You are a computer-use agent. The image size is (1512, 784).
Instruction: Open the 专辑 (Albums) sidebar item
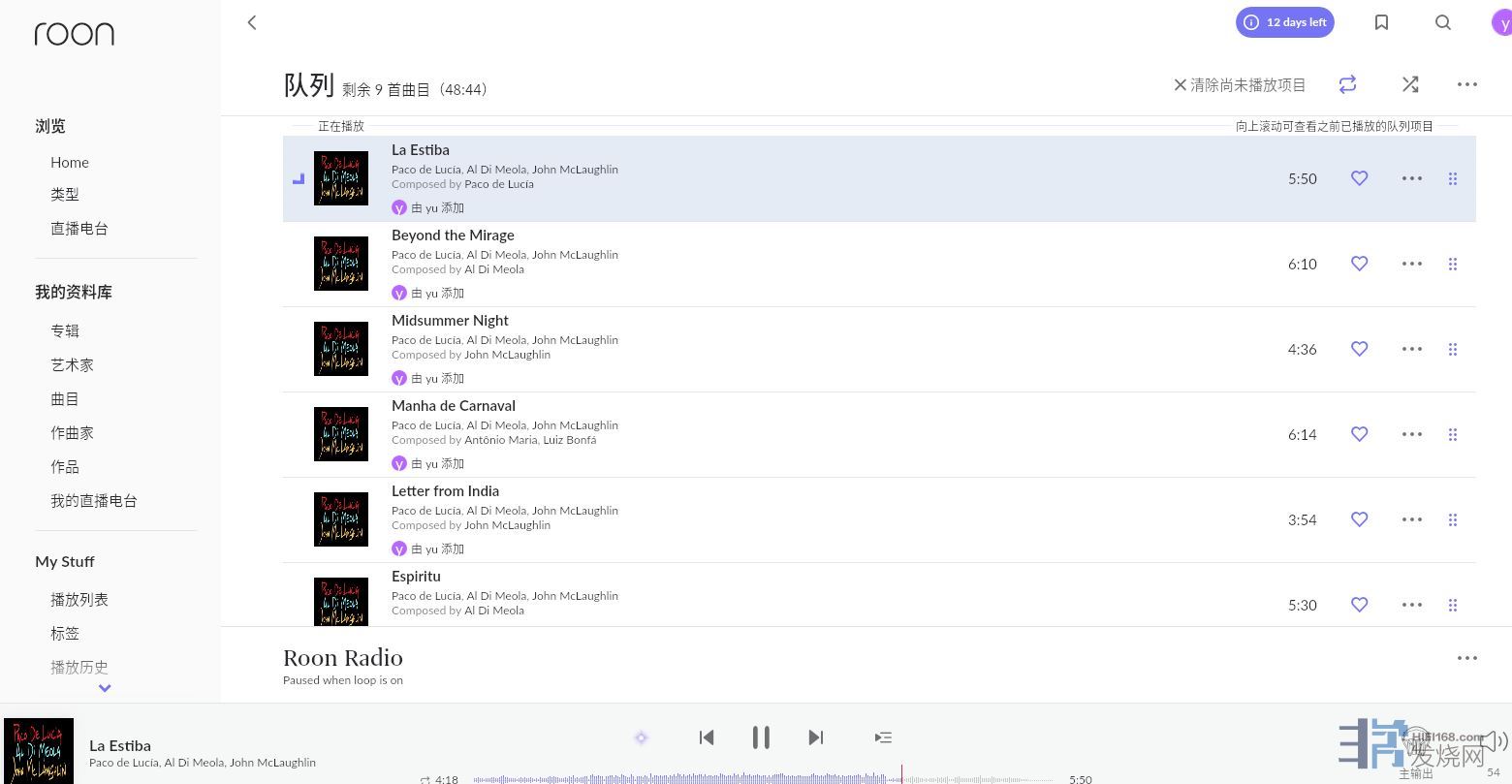click(x=65, y=330)
